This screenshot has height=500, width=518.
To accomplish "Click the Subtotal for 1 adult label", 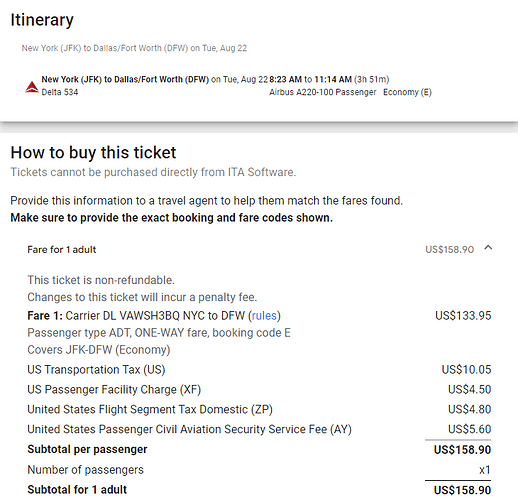I will coord(77,490).
